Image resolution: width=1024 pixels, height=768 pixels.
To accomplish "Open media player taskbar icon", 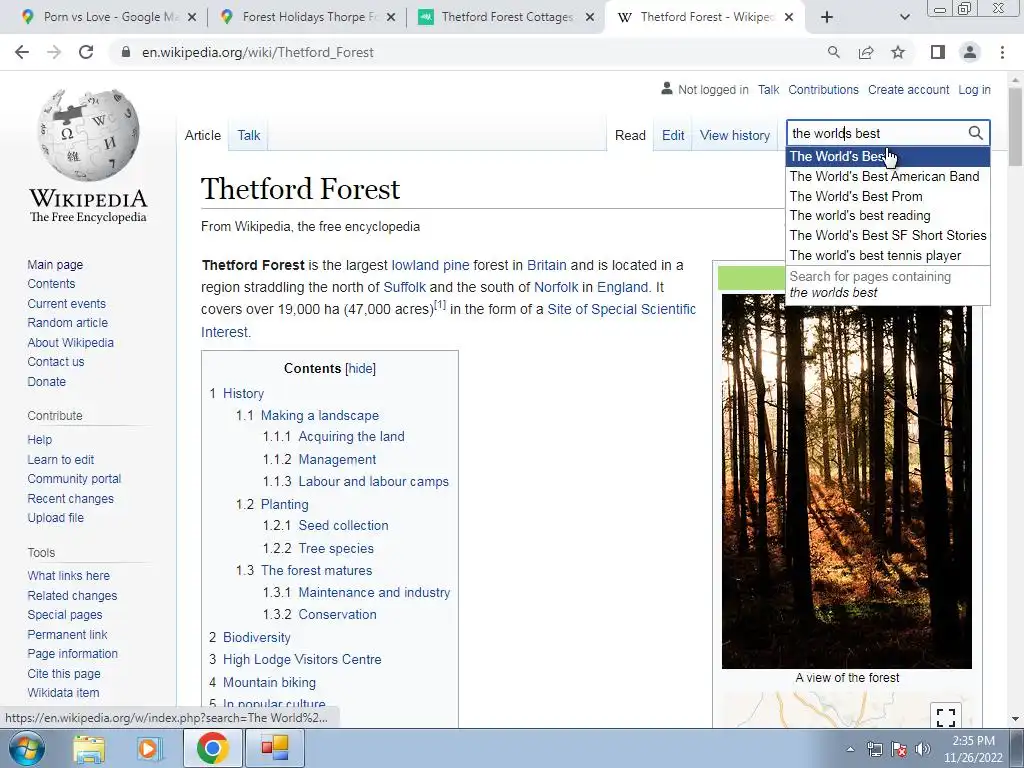I will [x=150, y=749].
